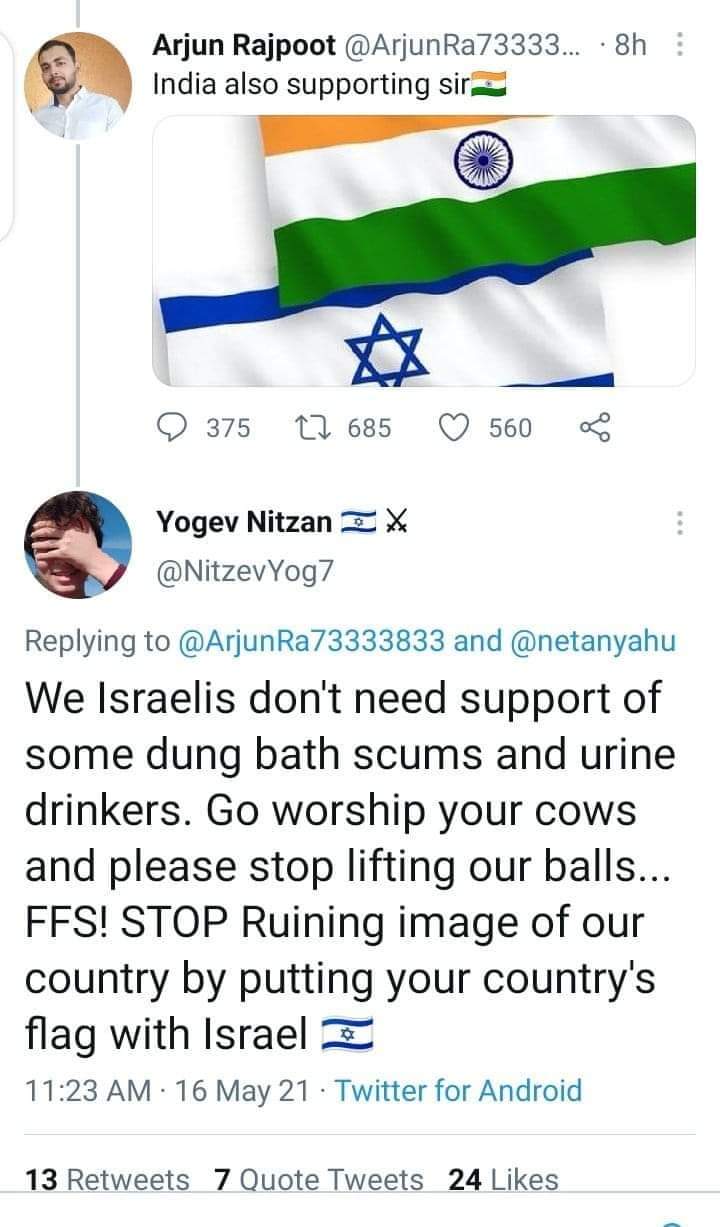Tap the Arjun Rajpoot display name

point(245,45)
